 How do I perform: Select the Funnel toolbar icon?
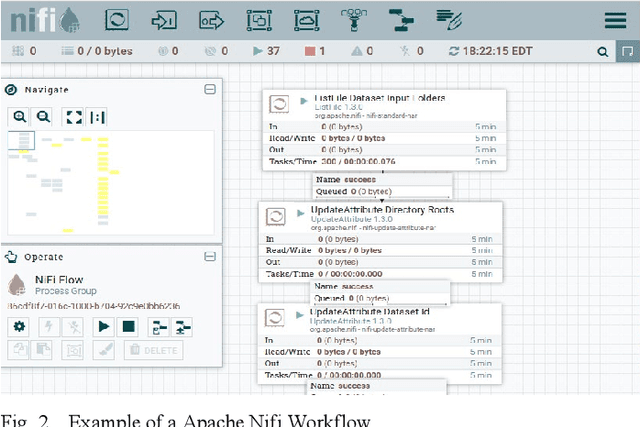(353, 20)
